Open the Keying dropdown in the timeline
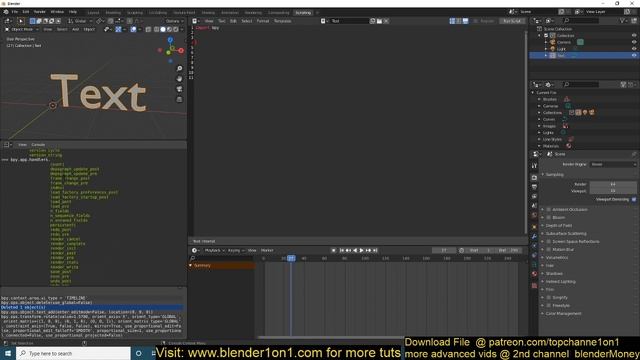The image size is (640, 360). (x=236, y=250)
